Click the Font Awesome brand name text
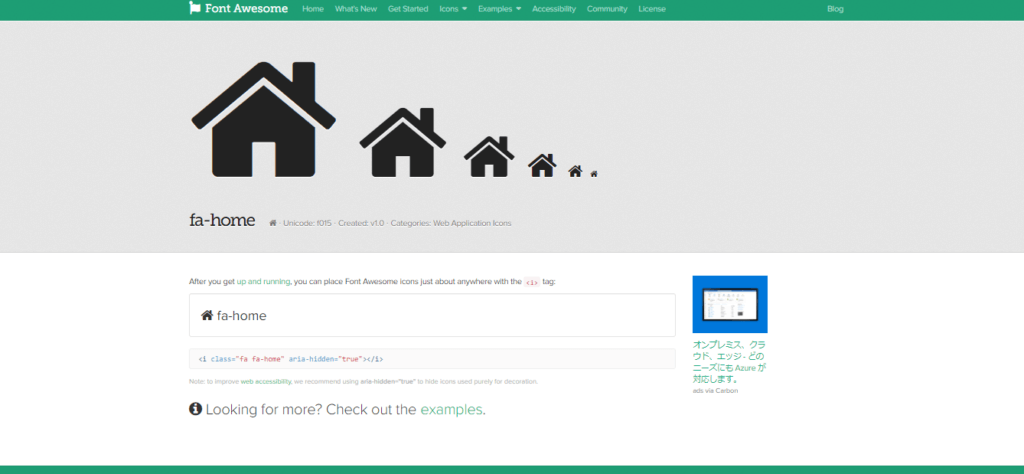The width and height of the screenshot is (1024, 474). pos(246,8)
